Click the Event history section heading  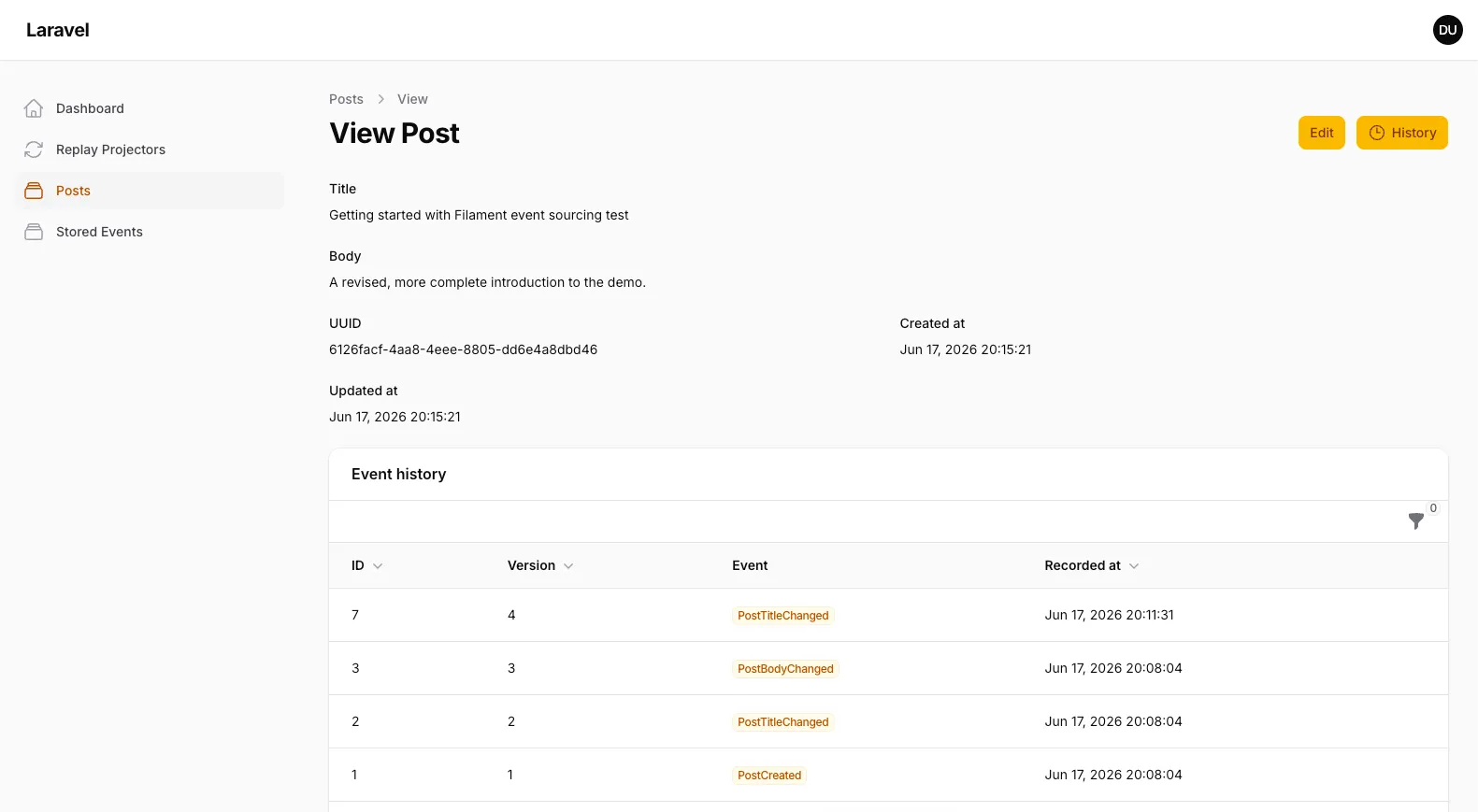(x=399, y=474)
